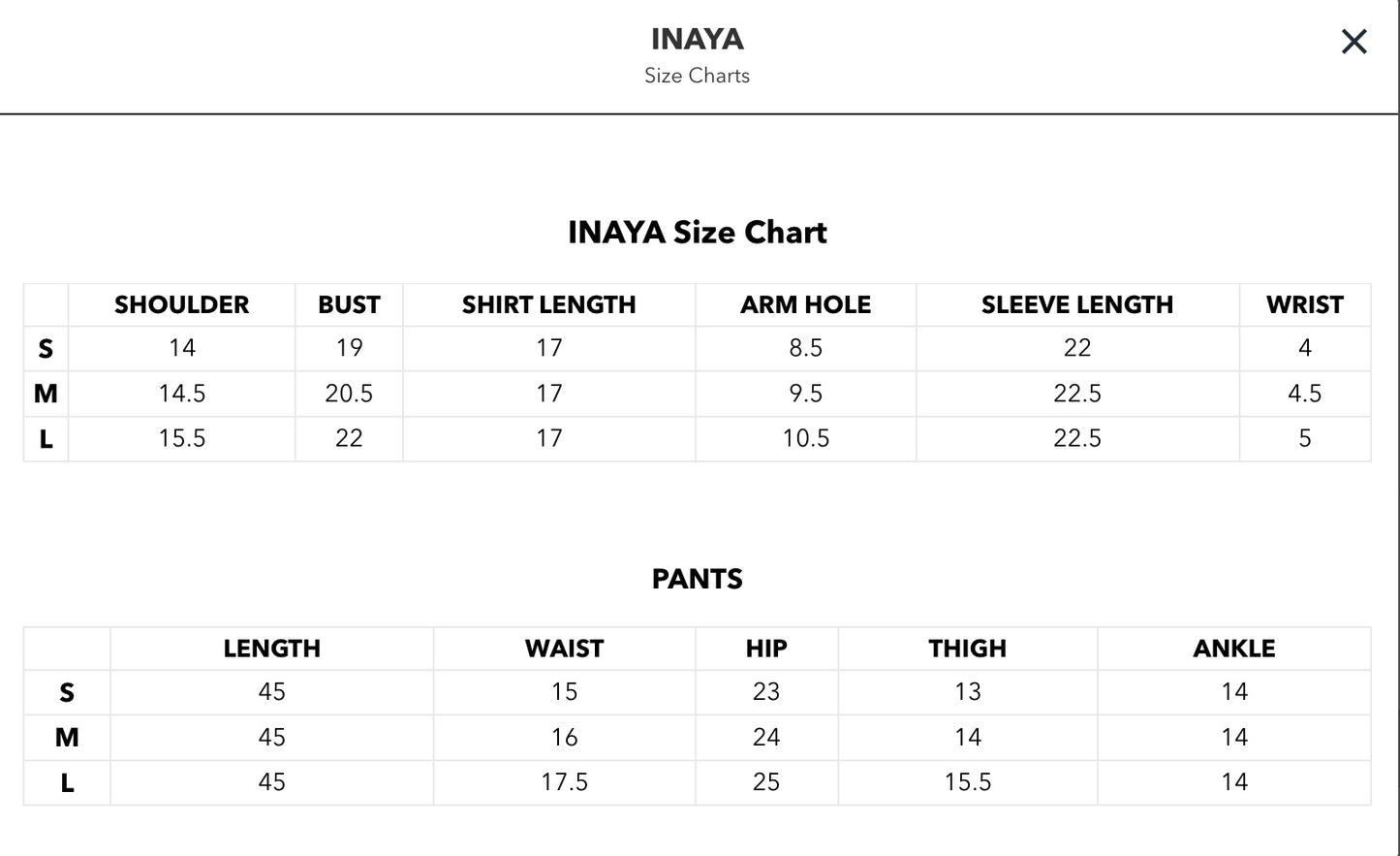Click the pants LENGTH column header
This screenshot has height=856, width=1400.
272,649
